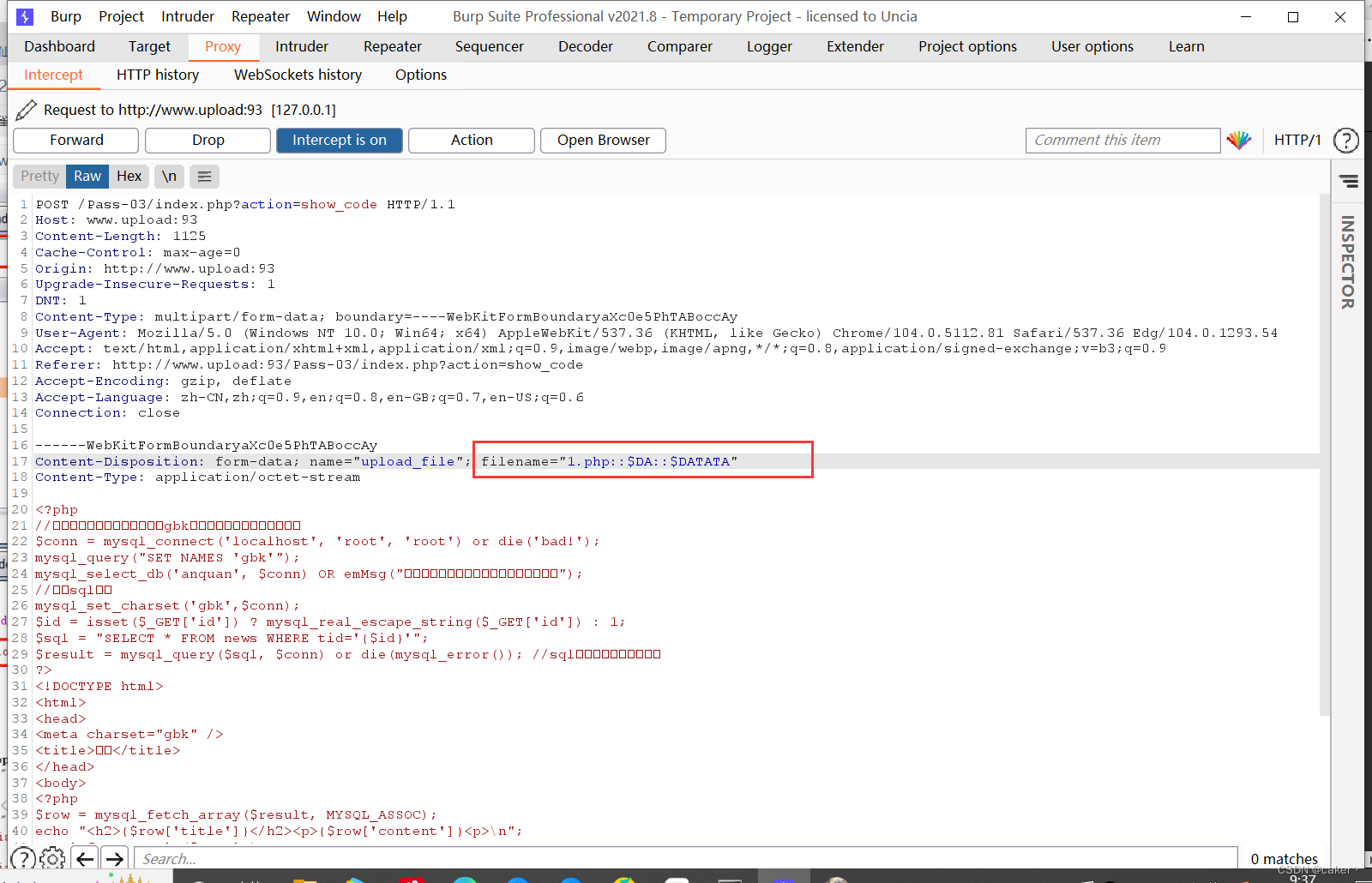1372x883 pixels.
Task: Click the HTTP/1 protocol label
Action: point(1297,140)
